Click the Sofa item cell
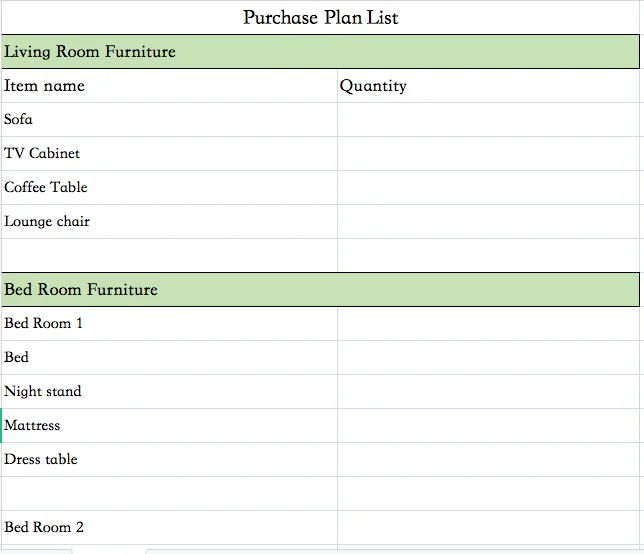Viewport: 644px width, 554px height. tap(168, 120)
